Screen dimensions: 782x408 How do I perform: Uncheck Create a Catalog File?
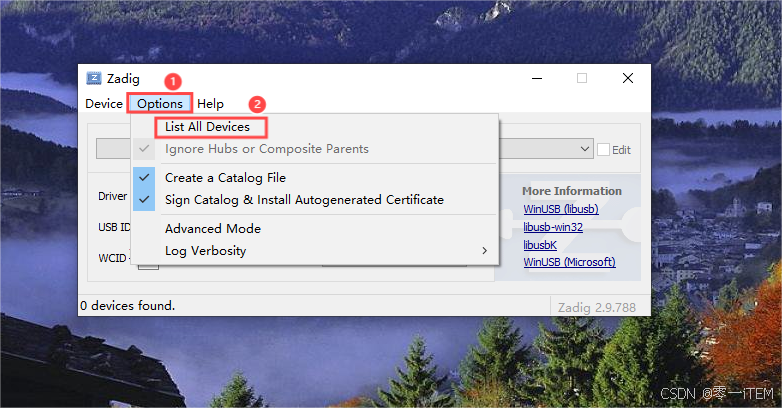coord(315,178)
